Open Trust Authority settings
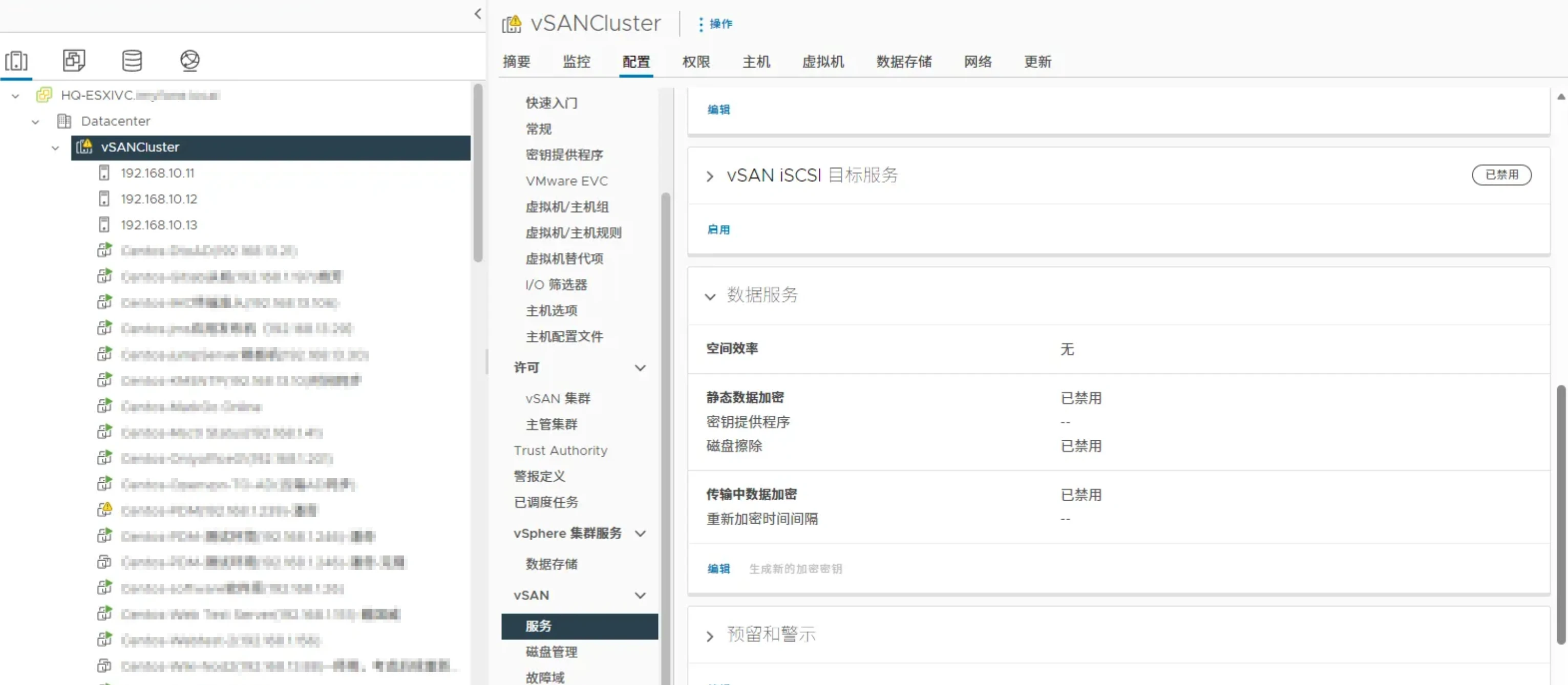The width and height of the screenshot is (1568, 685). click(561, 450)
